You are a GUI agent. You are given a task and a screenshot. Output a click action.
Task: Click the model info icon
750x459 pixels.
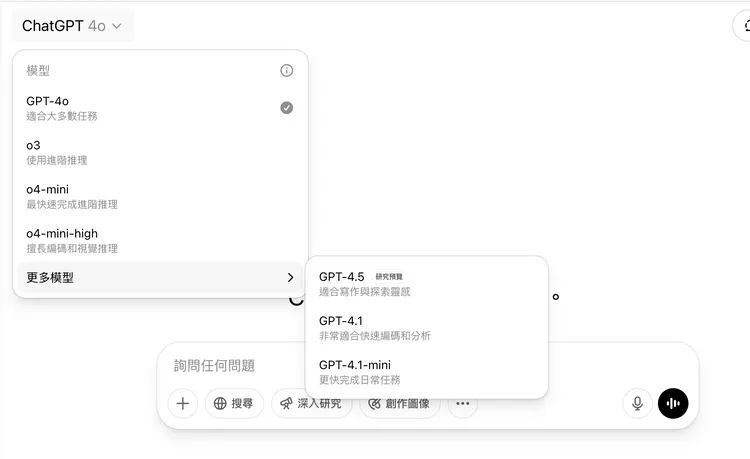pyautogui.click(x=287, y=71)
